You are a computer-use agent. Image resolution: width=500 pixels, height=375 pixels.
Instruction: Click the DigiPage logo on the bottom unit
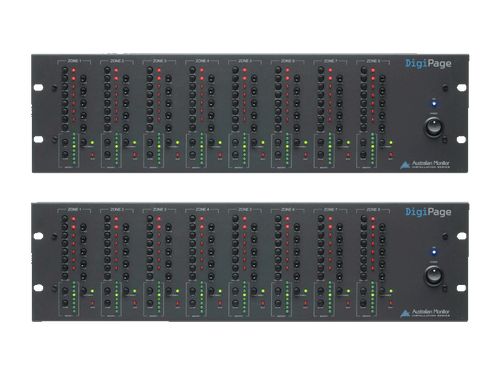pyautogui.click(x=428, y=212)
